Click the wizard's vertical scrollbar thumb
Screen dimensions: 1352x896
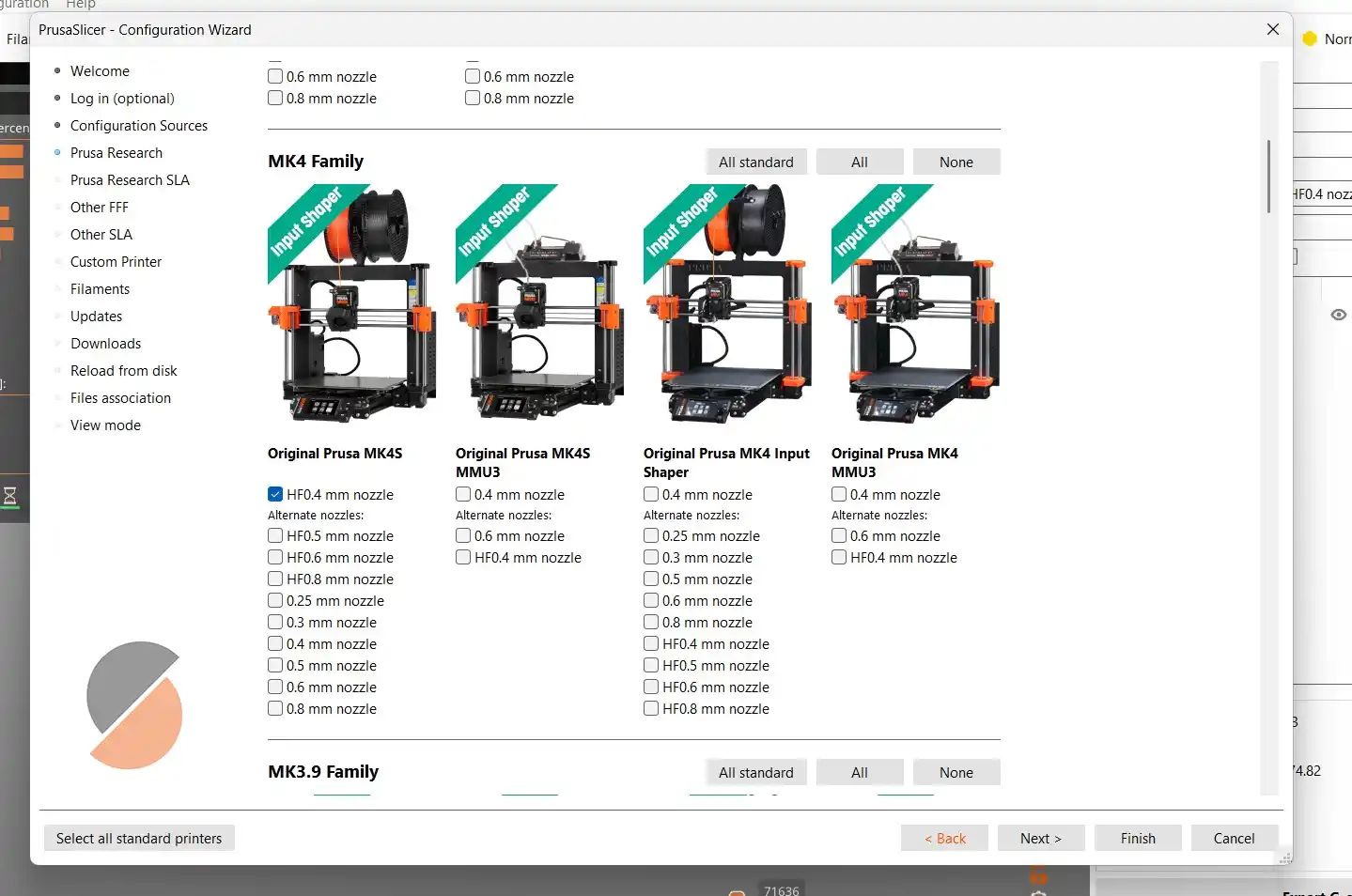1268,177
